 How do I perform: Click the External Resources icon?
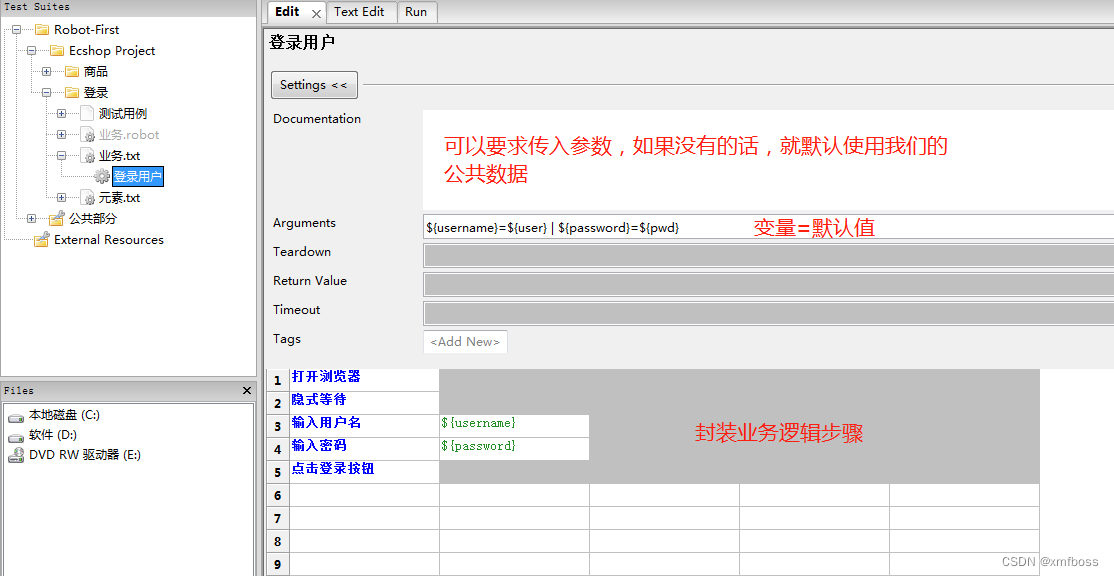click(42, 239)
